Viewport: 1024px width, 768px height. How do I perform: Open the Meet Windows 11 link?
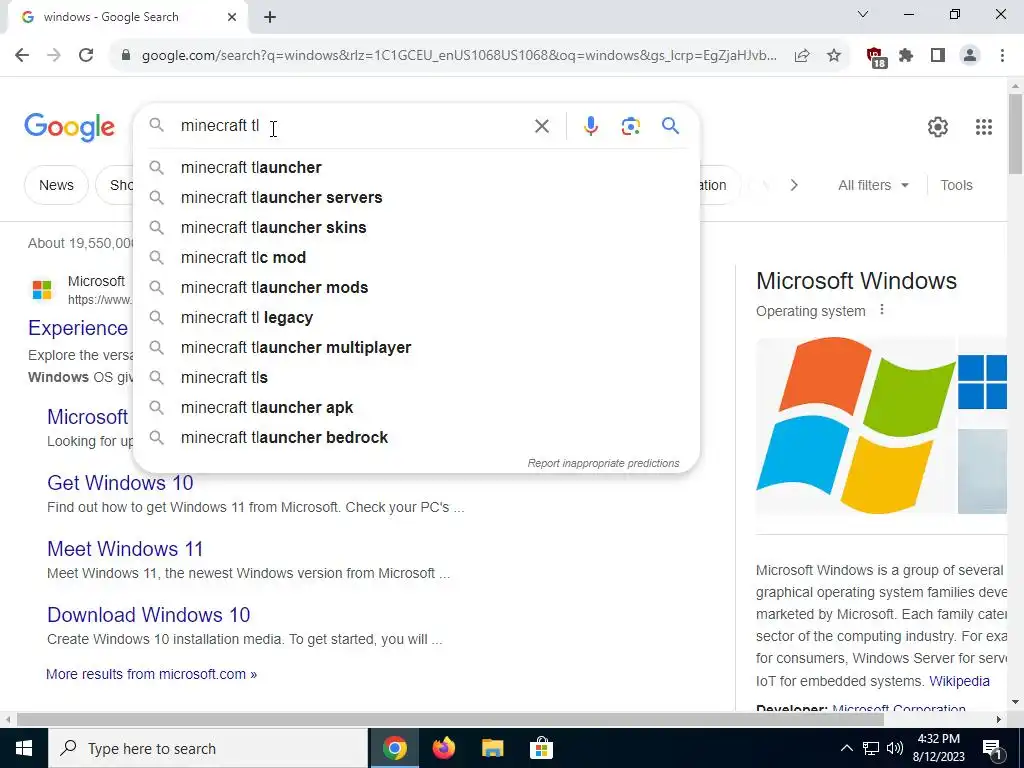tap(125, 549)
